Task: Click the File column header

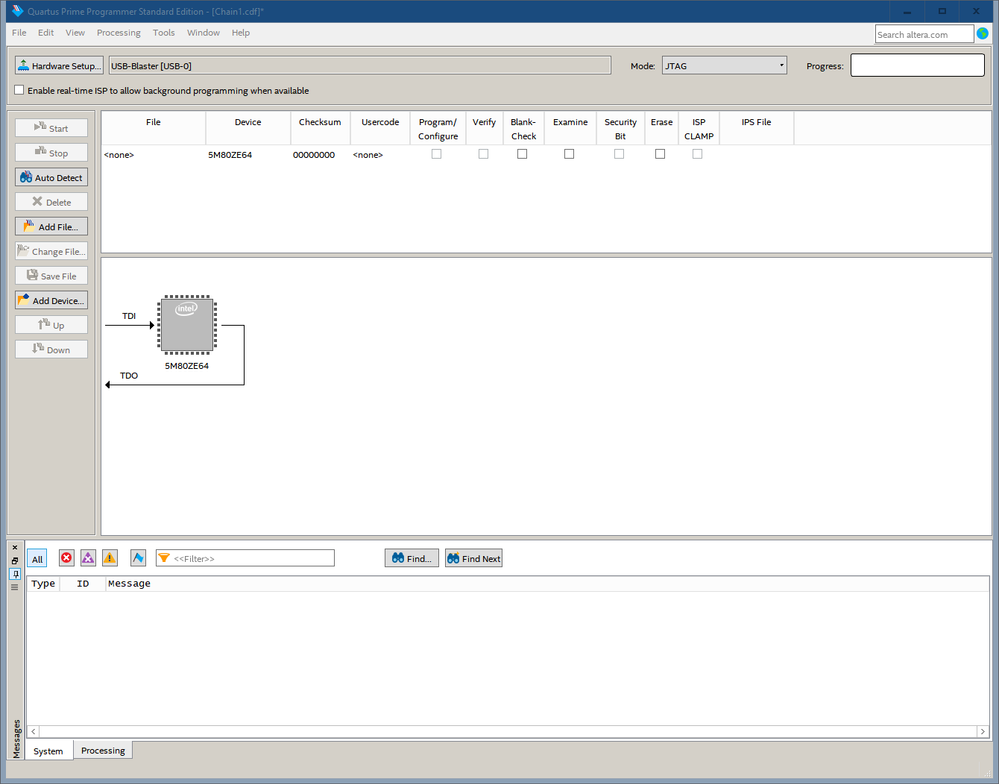Action: coord(154,128)
